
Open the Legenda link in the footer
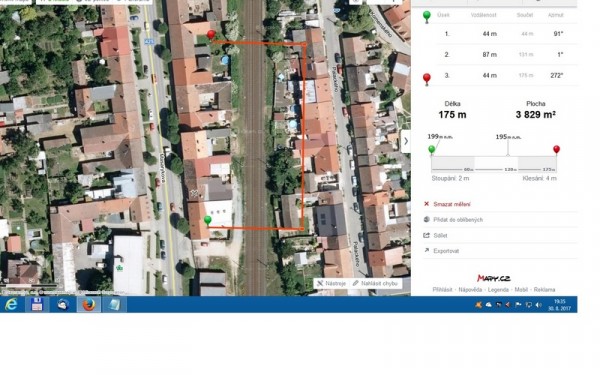tap(498, 290)
